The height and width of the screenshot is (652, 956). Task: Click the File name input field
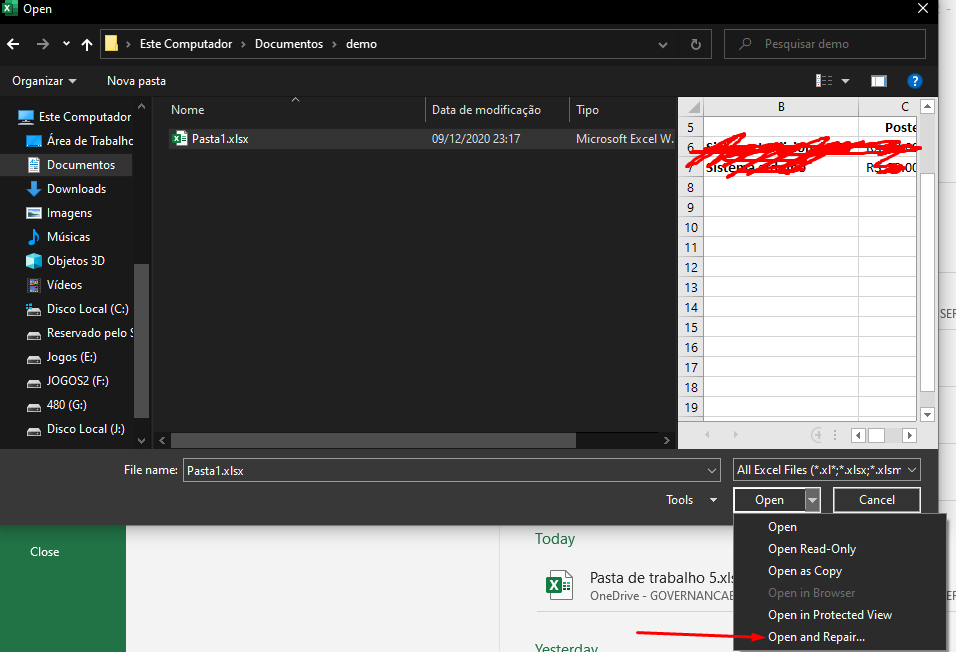[x=451, y=470]
